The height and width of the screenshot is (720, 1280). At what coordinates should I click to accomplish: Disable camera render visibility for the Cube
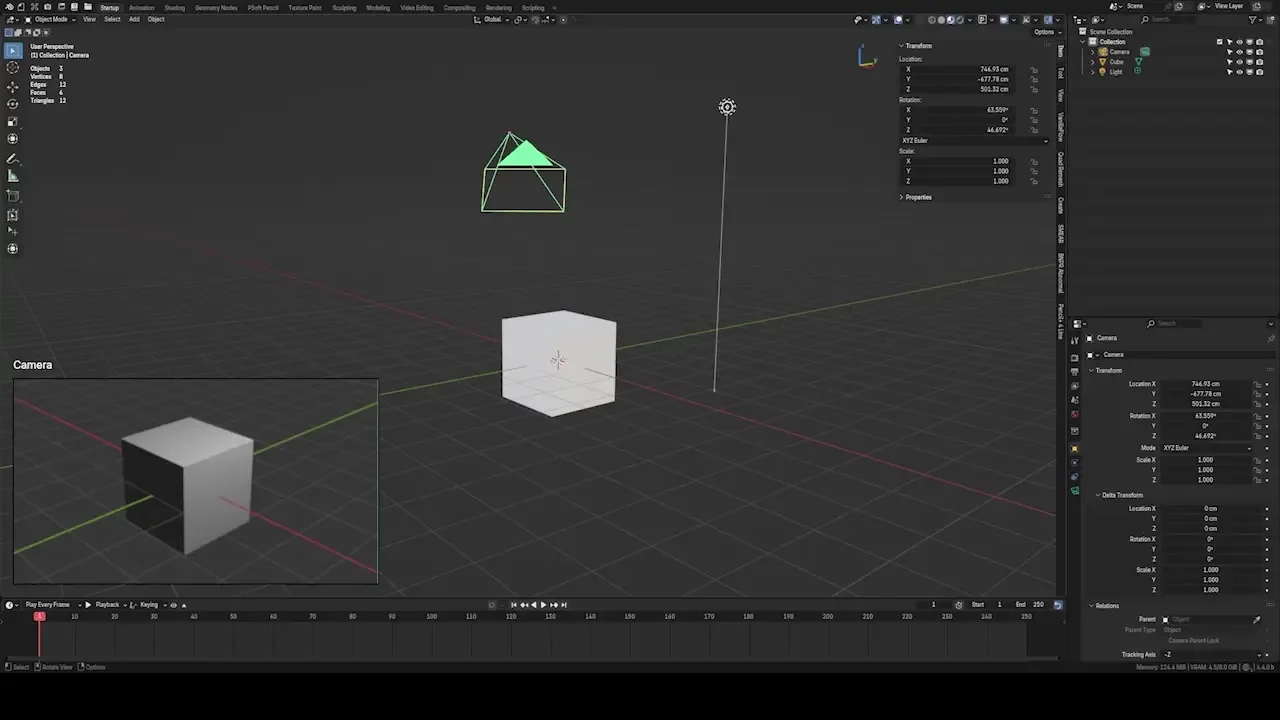[x=1260, y=62]
